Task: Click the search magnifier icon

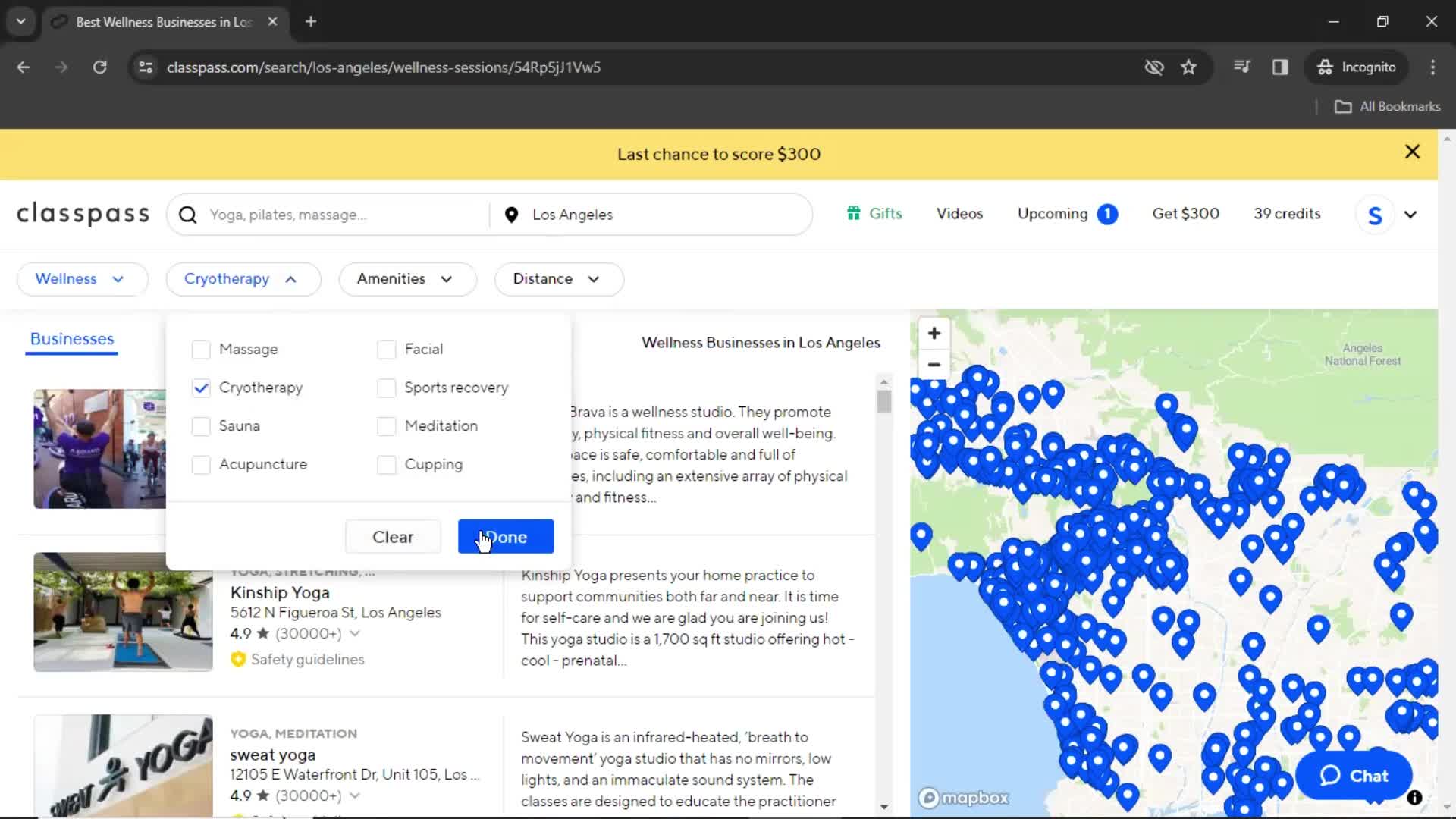Action: tap(187, 215)
